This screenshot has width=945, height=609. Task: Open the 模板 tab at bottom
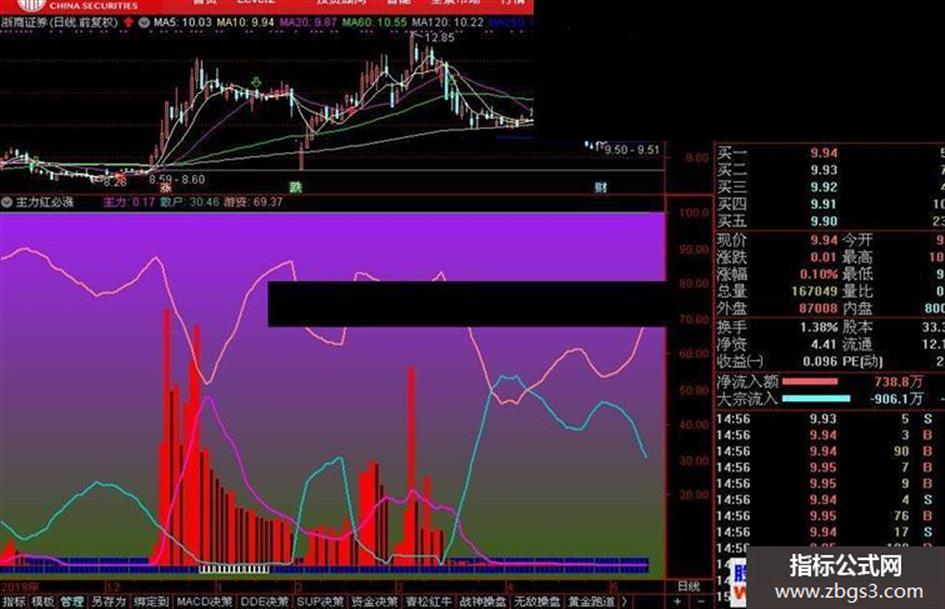[43, 601]
